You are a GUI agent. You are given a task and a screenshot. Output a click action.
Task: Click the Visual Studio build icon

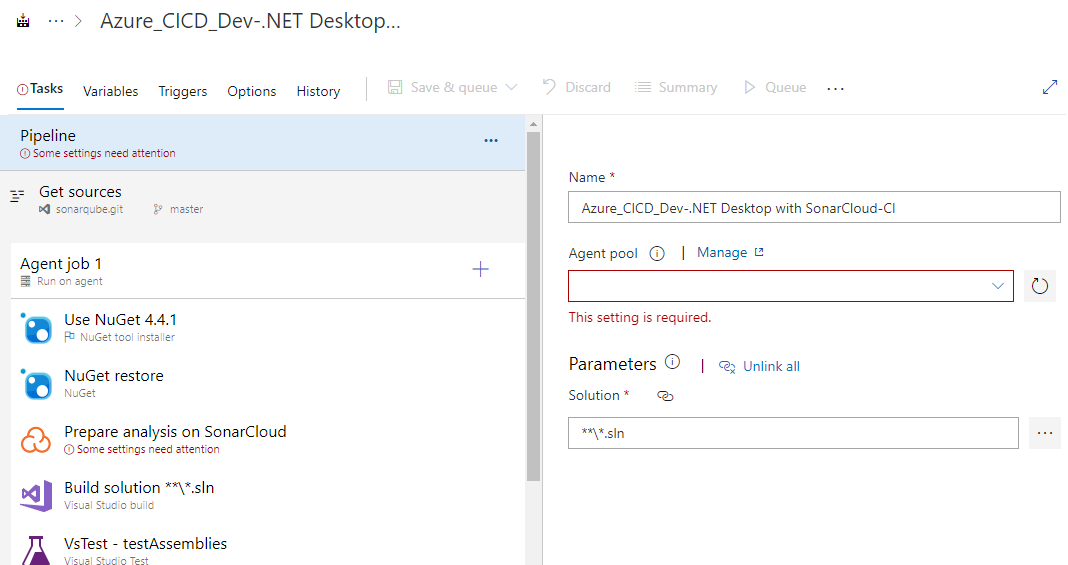pyautogui.click(x=36, y=496)
